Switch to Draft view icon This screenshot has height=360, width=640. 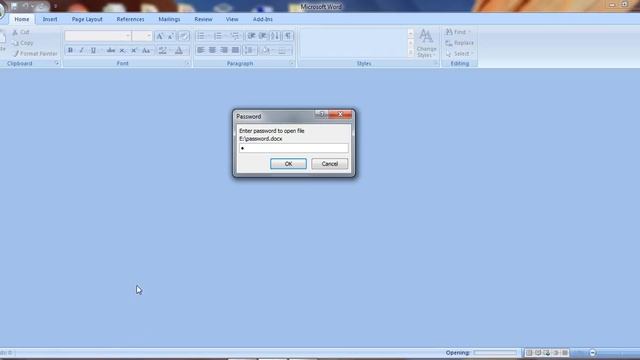tap(565, 353)
